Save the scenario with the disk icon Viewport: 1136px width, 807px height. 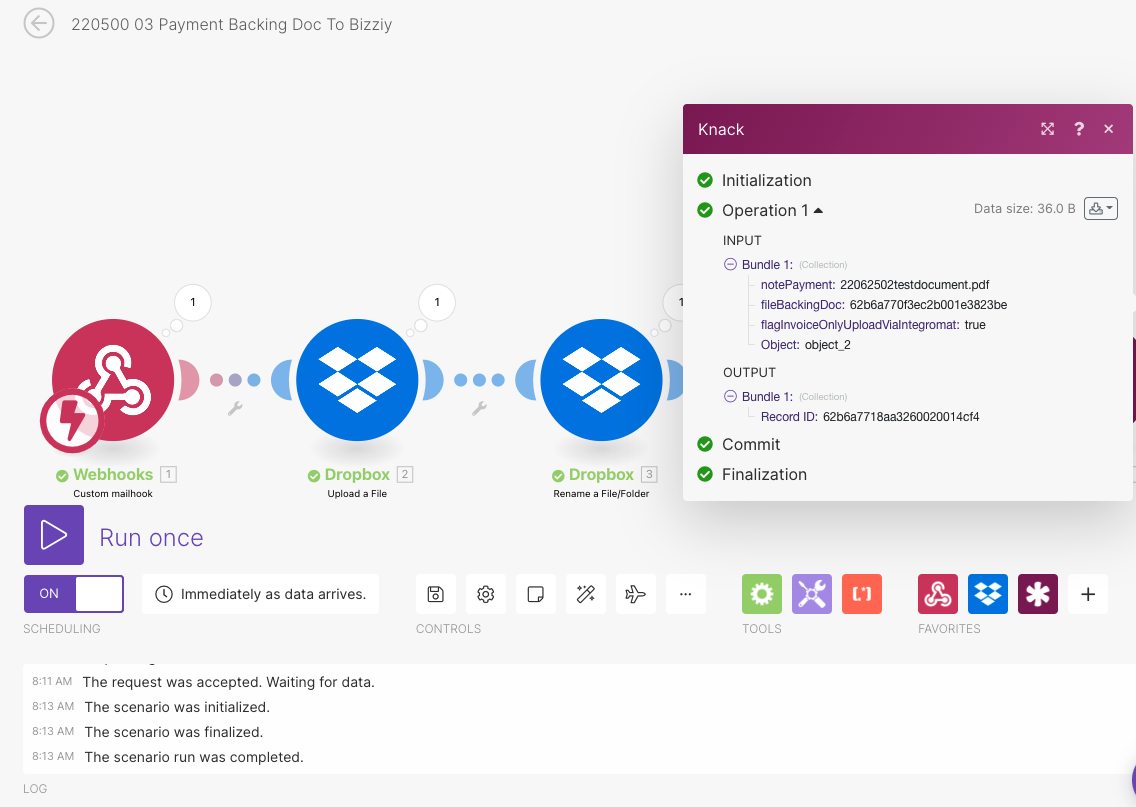[435, 594]
